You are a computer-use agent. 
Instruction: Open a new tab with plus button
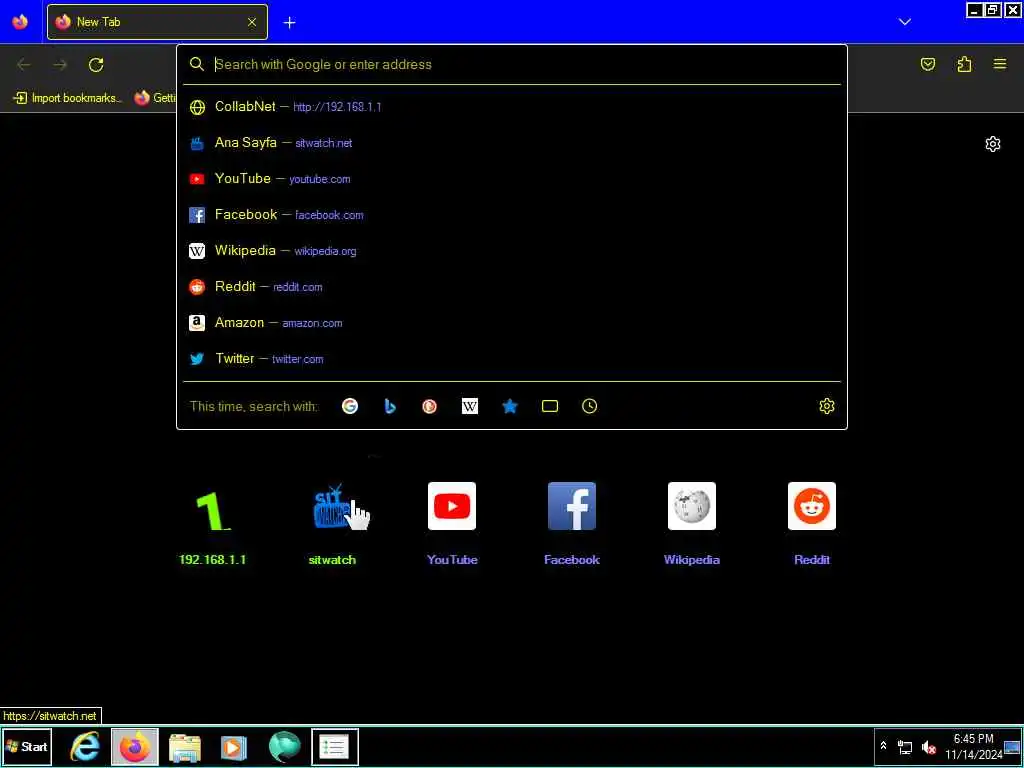[x=289, y=23]
